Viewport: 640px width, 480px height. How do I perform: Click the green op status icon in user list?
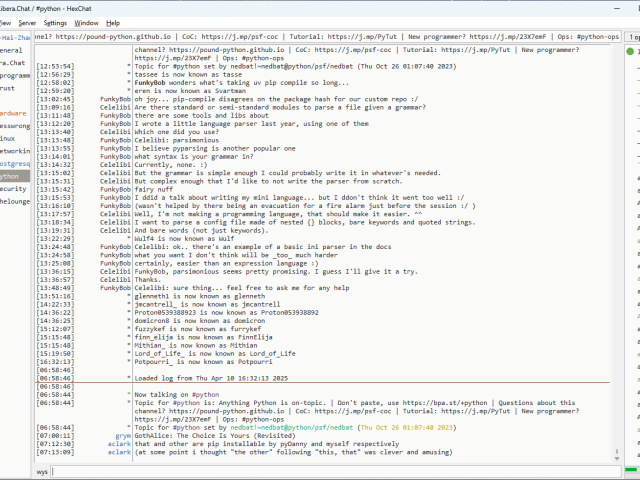pyautogui.click(x=632, y=52)
